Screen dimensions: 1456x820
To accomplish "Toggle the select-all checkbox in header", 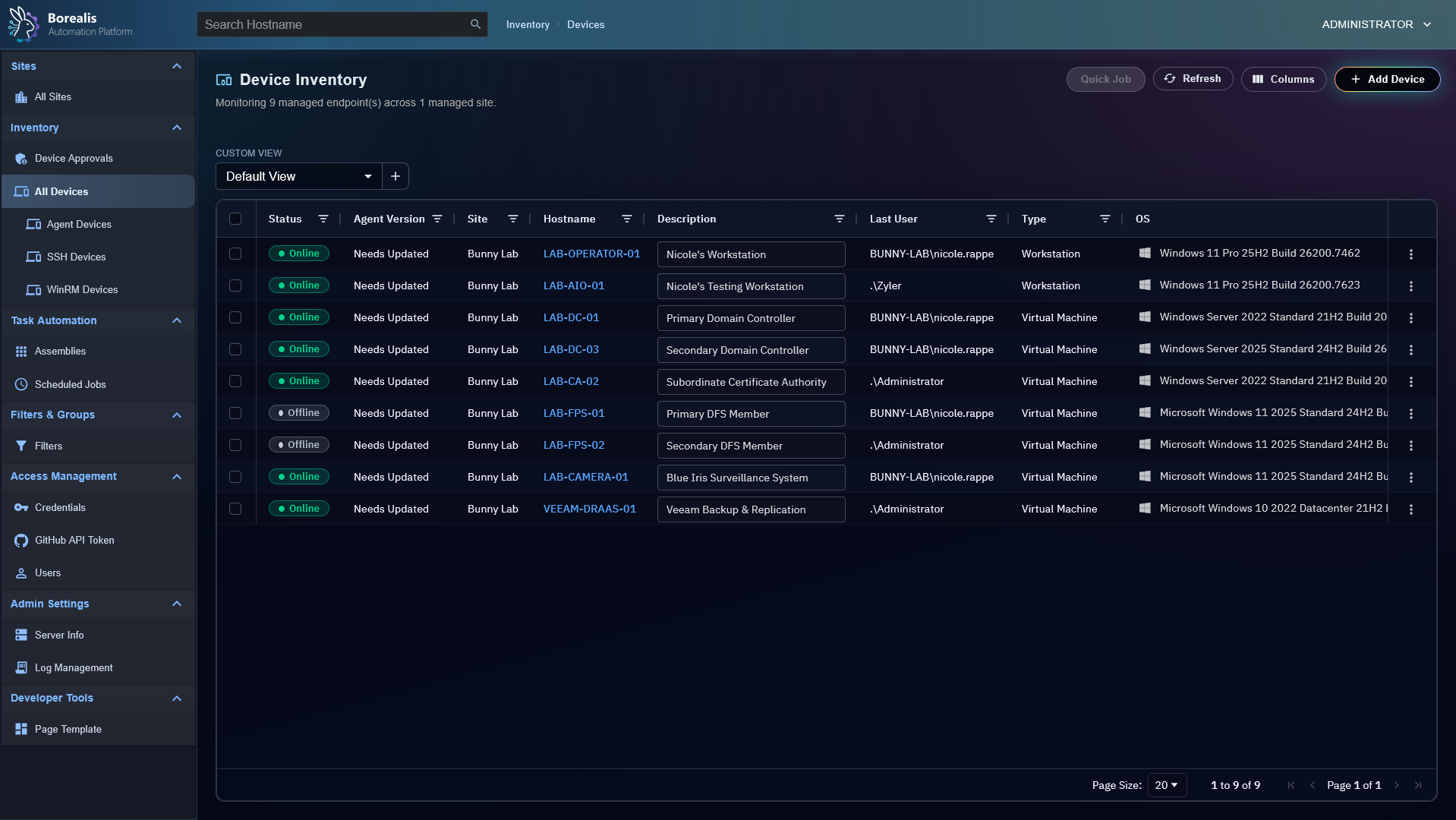I will click(x=235, y=219).
